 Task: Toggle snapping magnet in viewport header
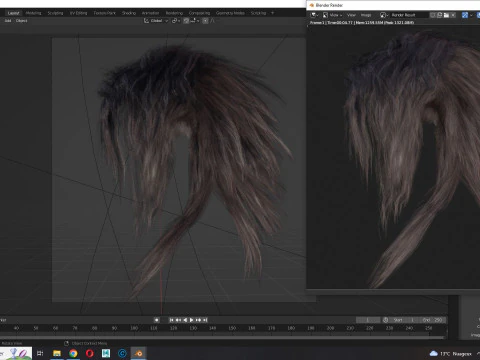186,21
